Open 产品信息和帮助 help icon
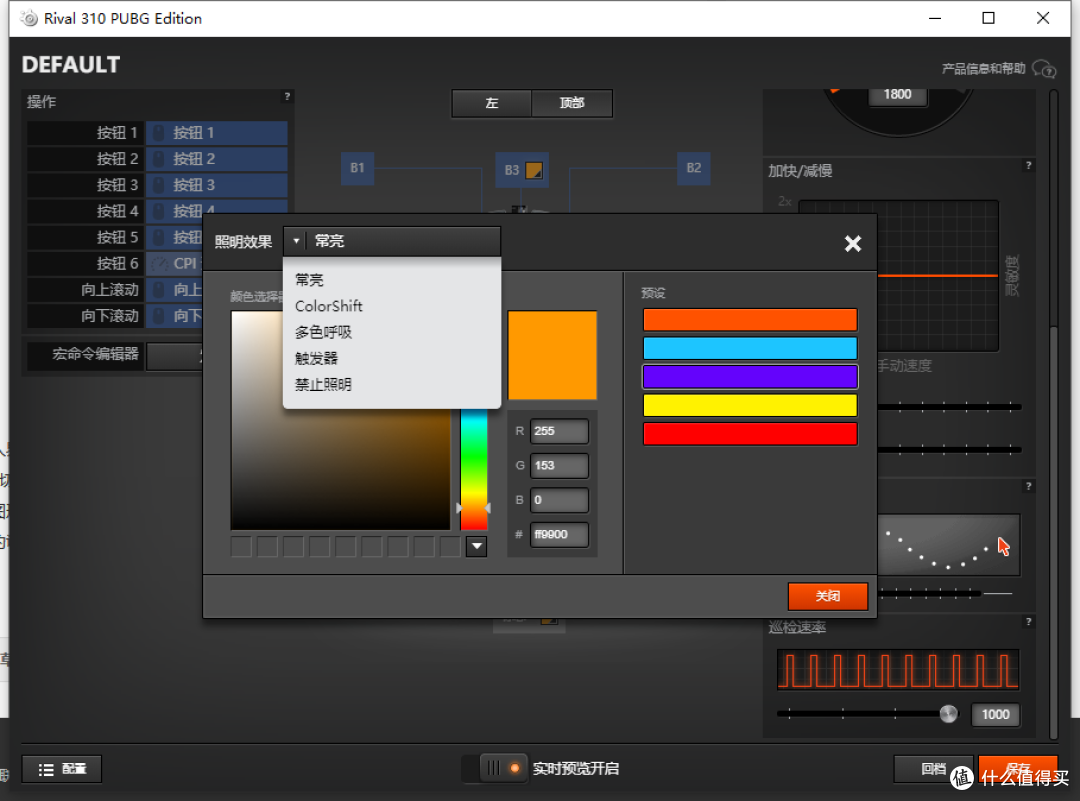 1044,69
